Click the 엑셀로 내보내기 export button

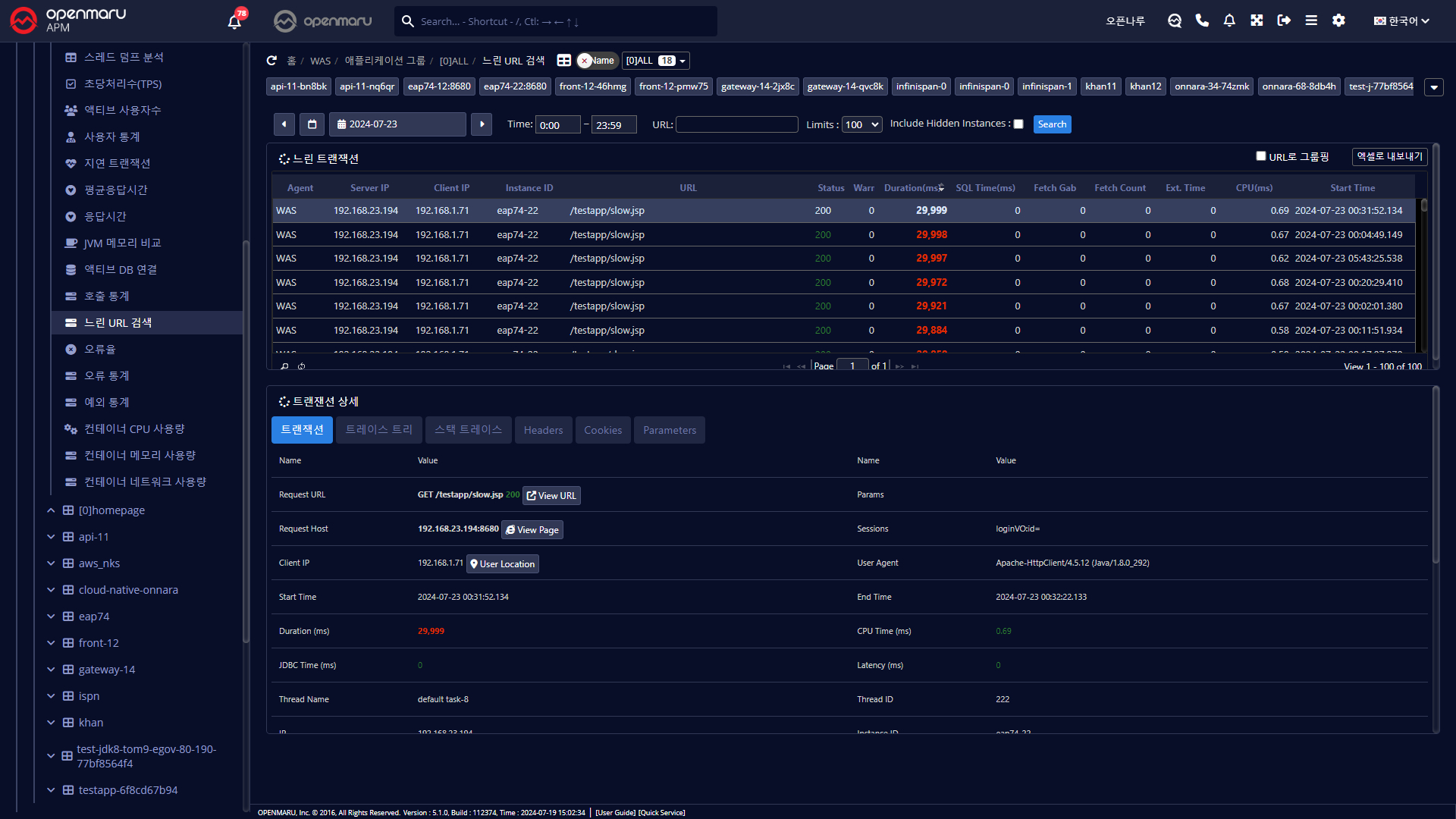pos(1389,156)
